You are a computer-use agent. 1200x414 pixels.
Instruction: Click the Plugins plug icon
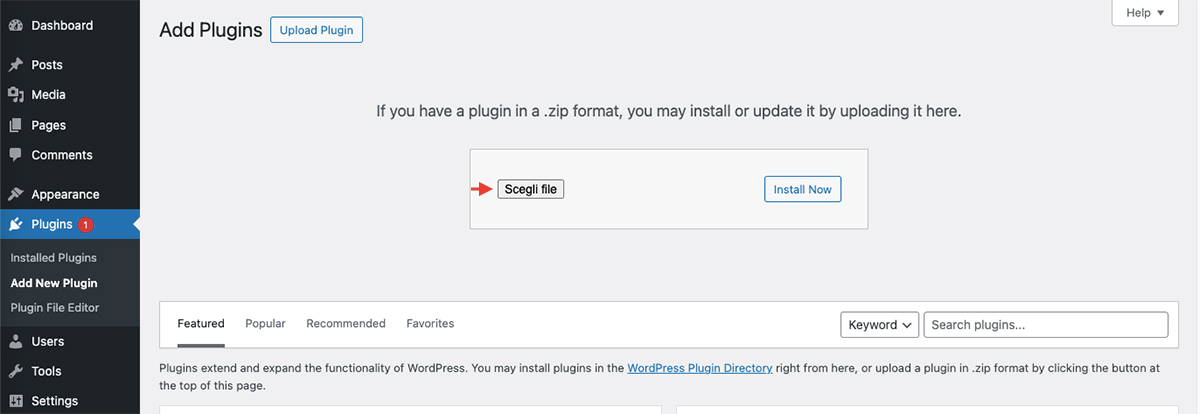(16, 225)
